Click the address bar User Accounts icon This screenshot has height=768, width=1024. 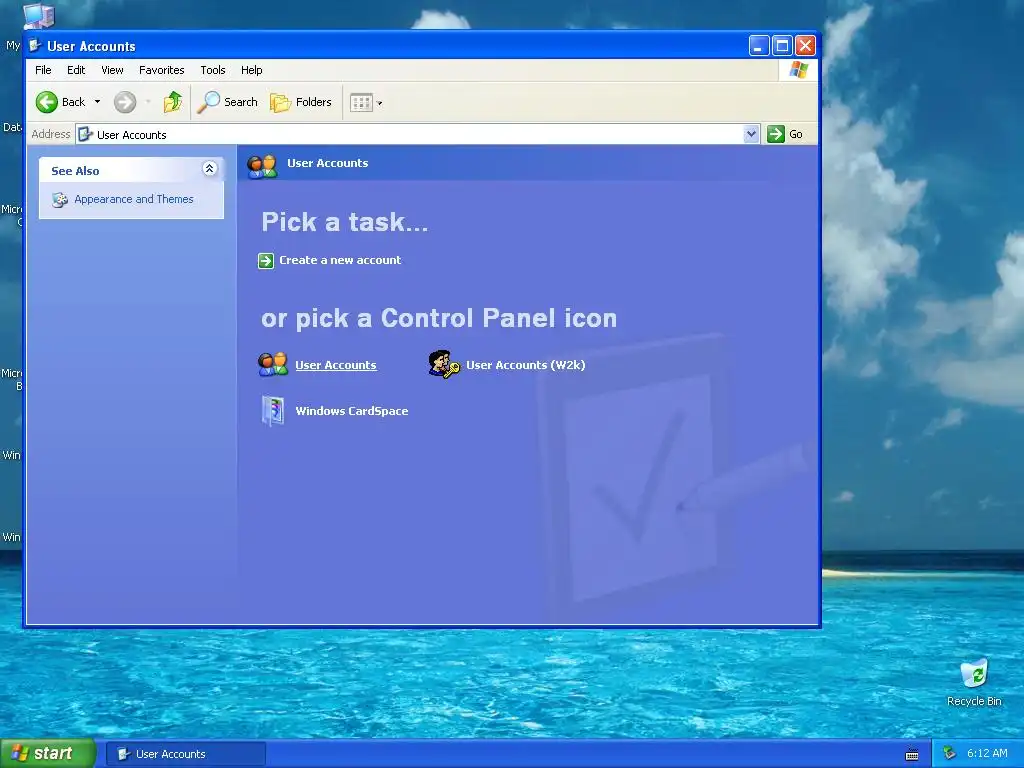86,135
